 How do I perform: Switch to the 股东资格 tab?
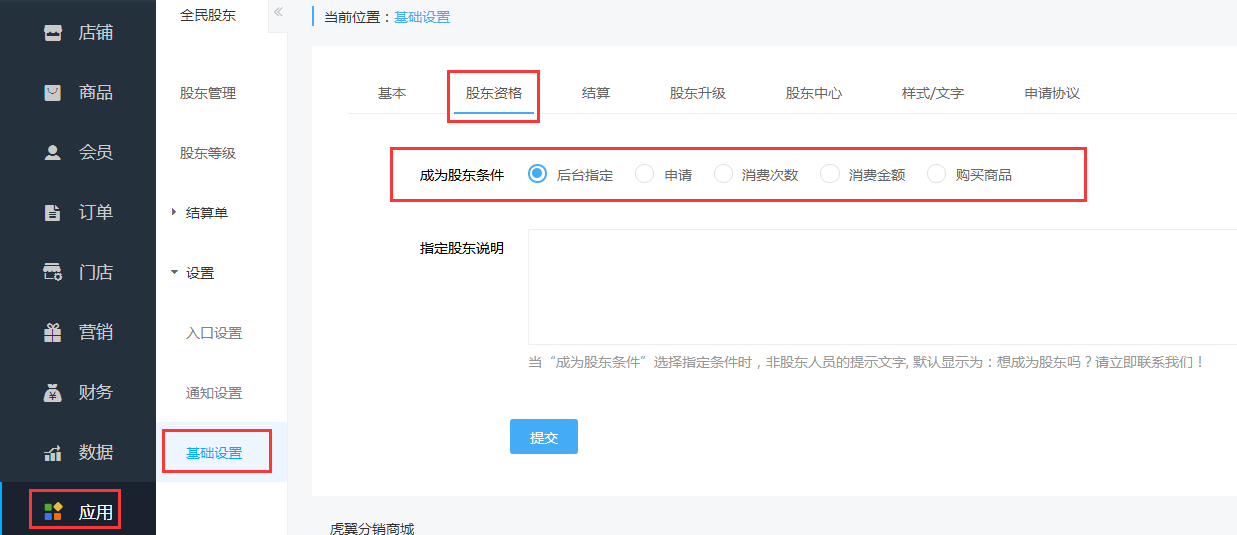(x=494, y=93)
